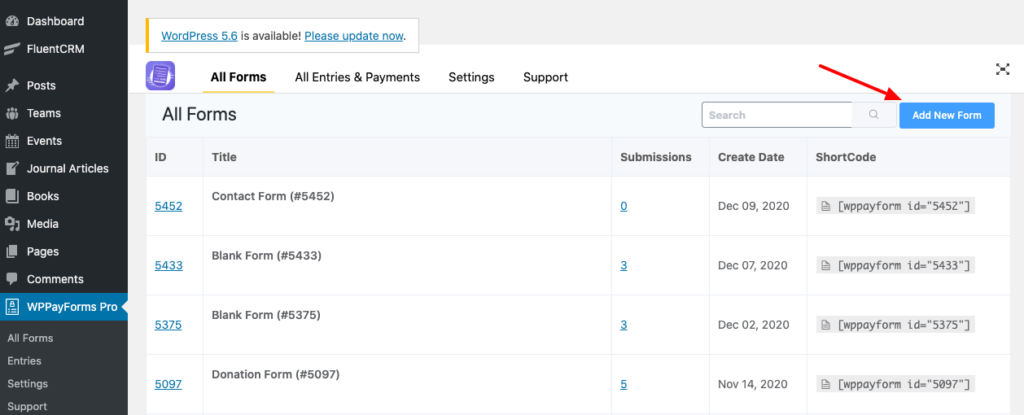Image resolution: width=1024 pixels, height=415 pixels.
Task: Focus the Search forms input field
Action: (776, 115)
